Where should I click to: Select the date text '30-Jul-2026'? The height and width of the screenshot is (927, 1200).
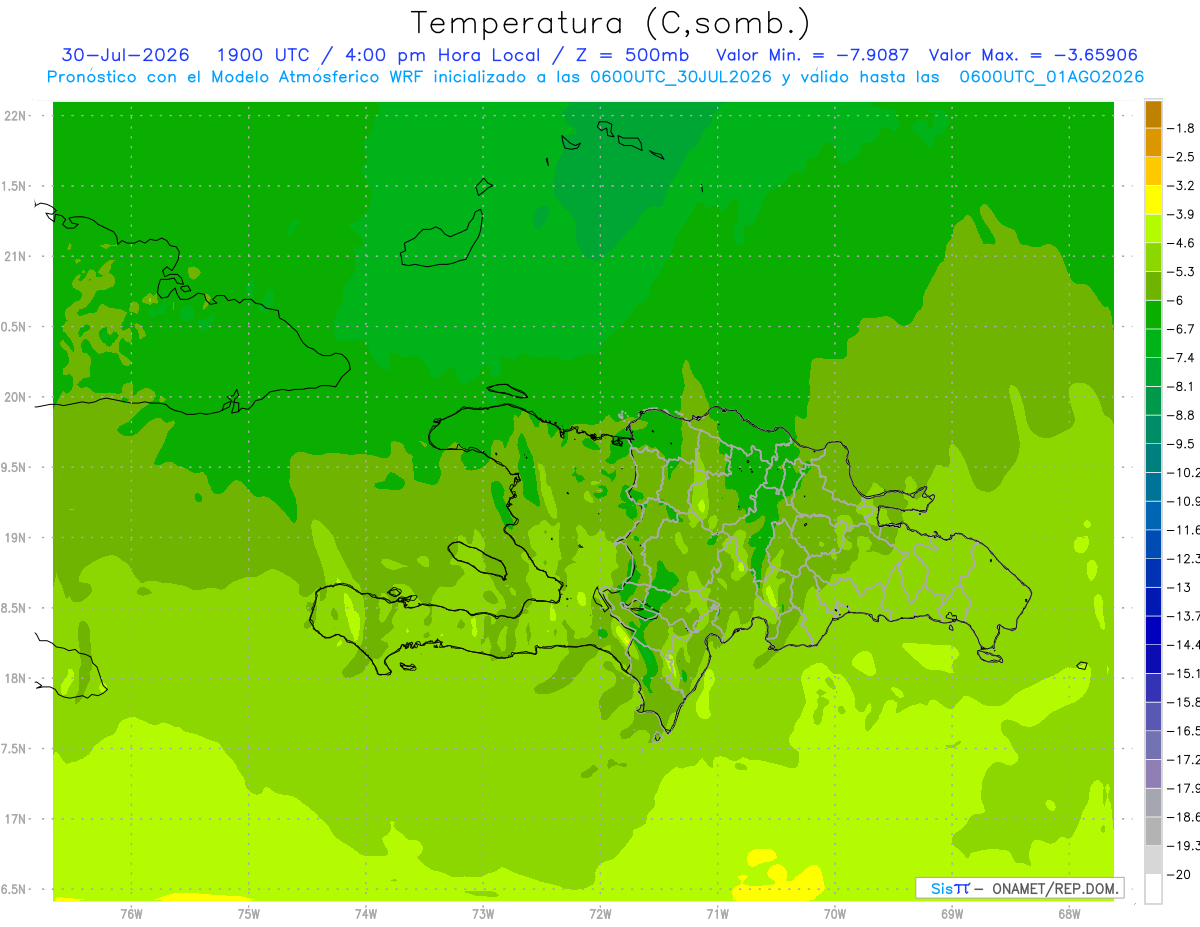(126, 55)
